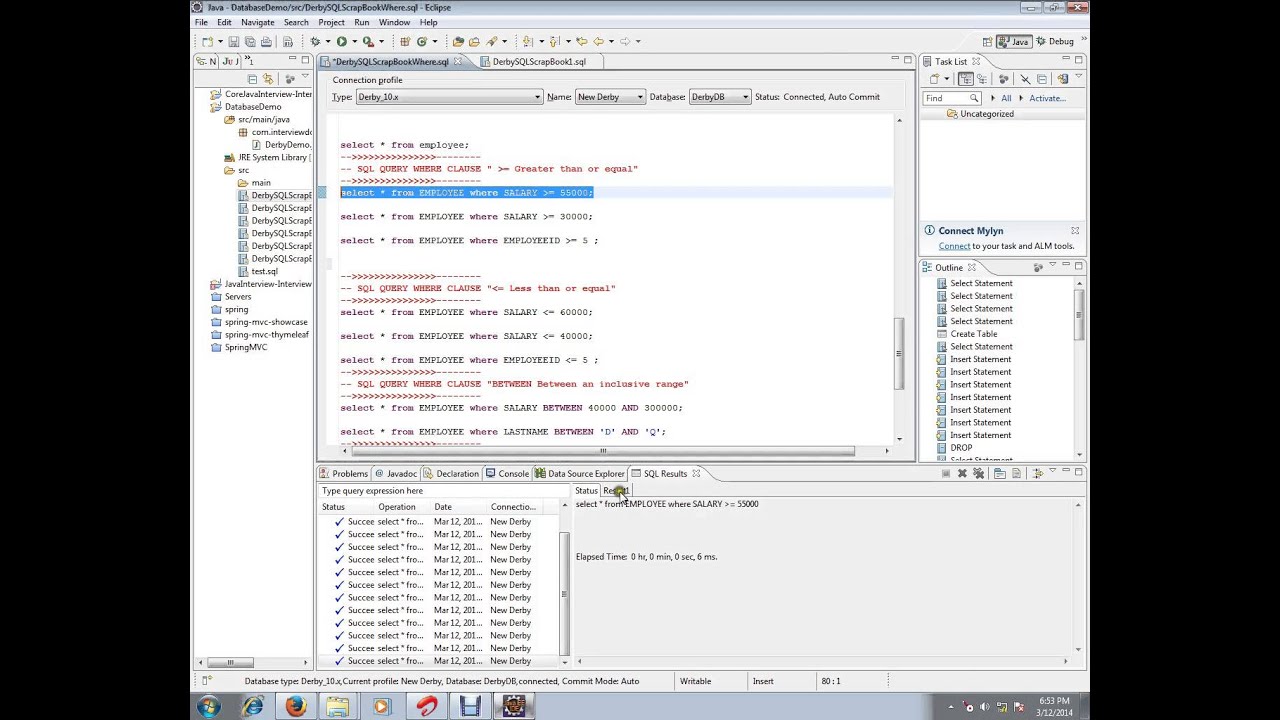Switch to the Problems tab
Viewport: 1280px width, 720px height.
343,474
